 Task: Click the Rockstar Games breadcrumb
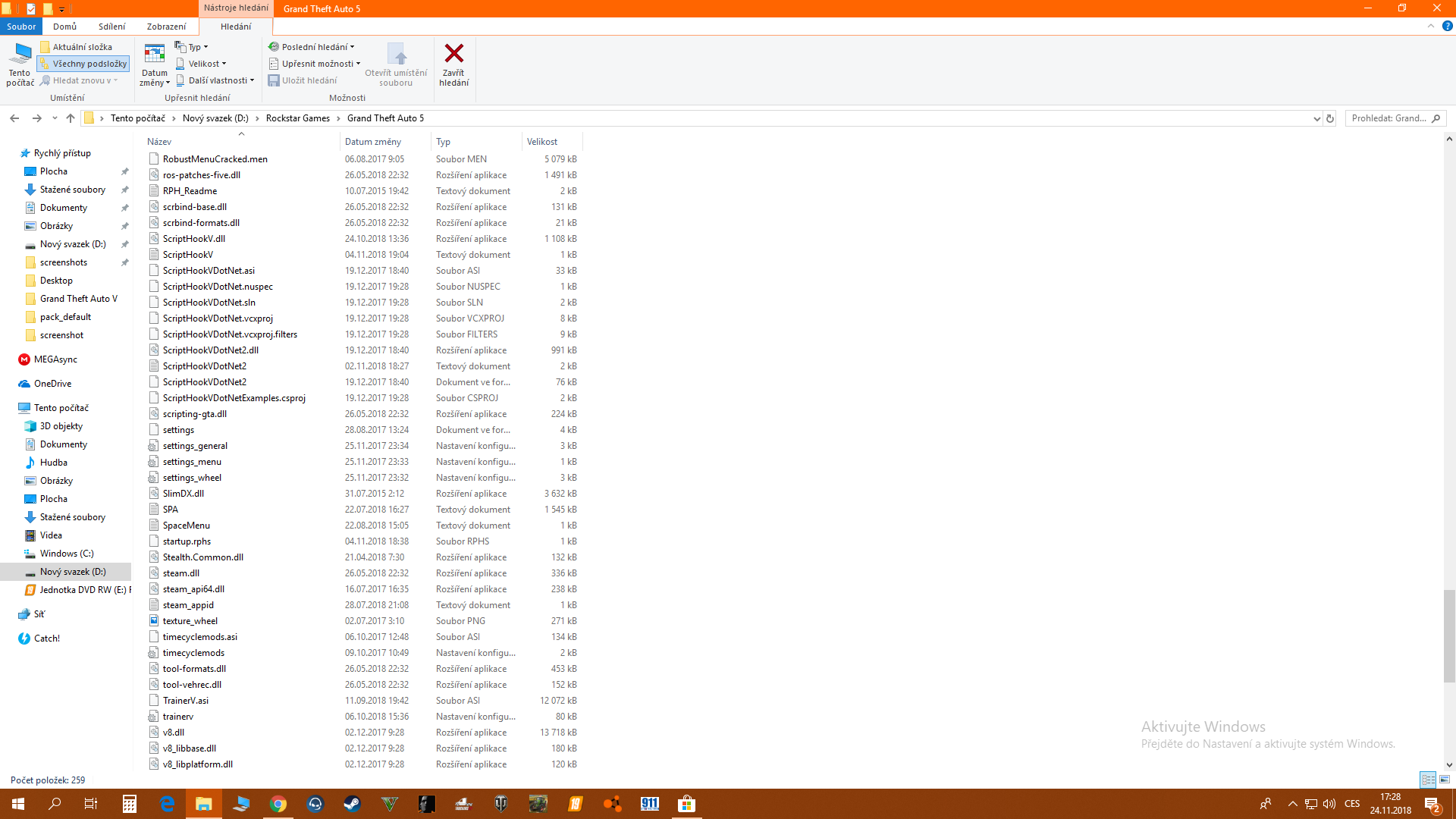[297, 118]
